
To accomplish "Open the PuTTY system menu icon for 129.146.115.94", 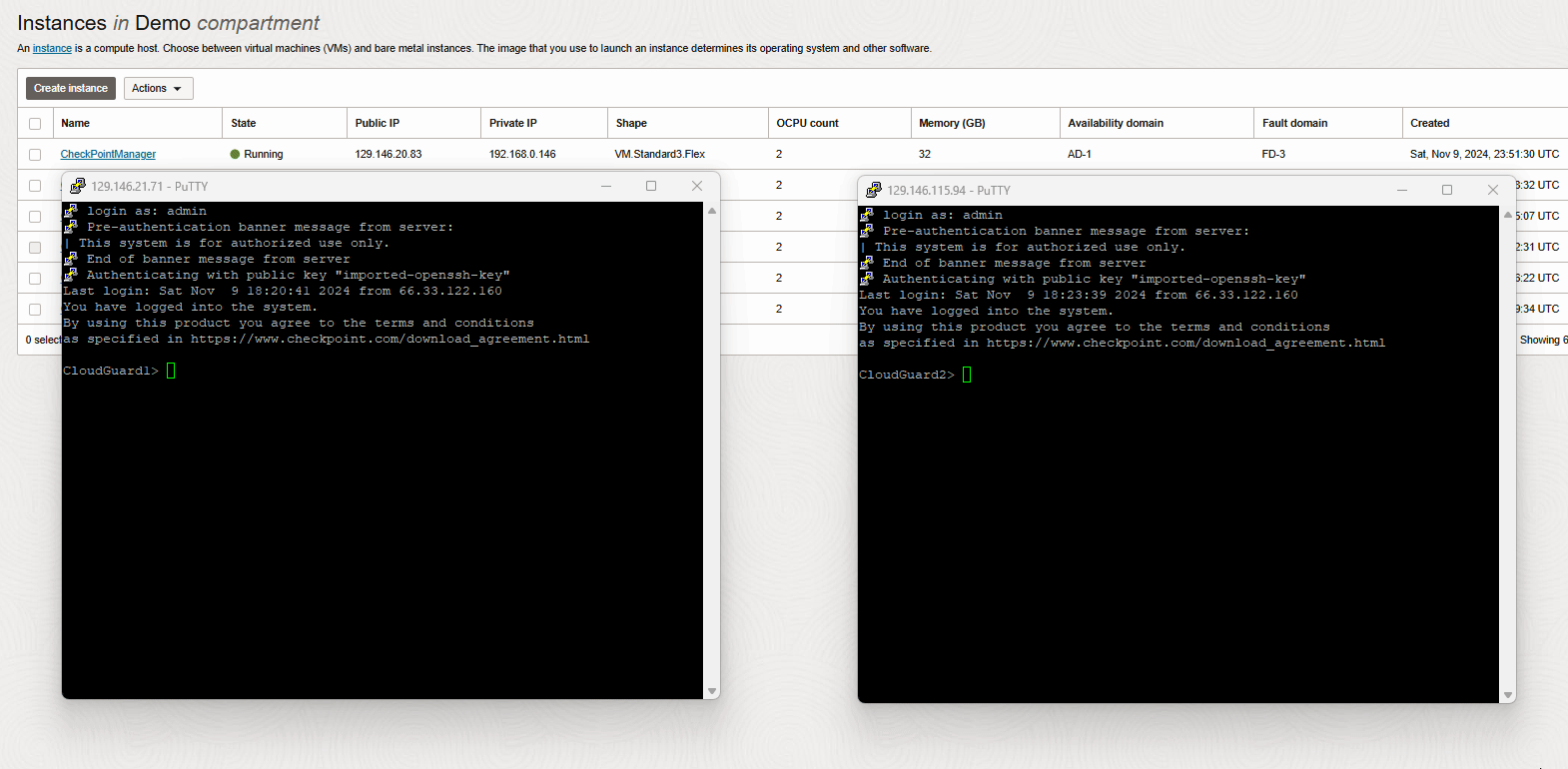I will point(874,190).
